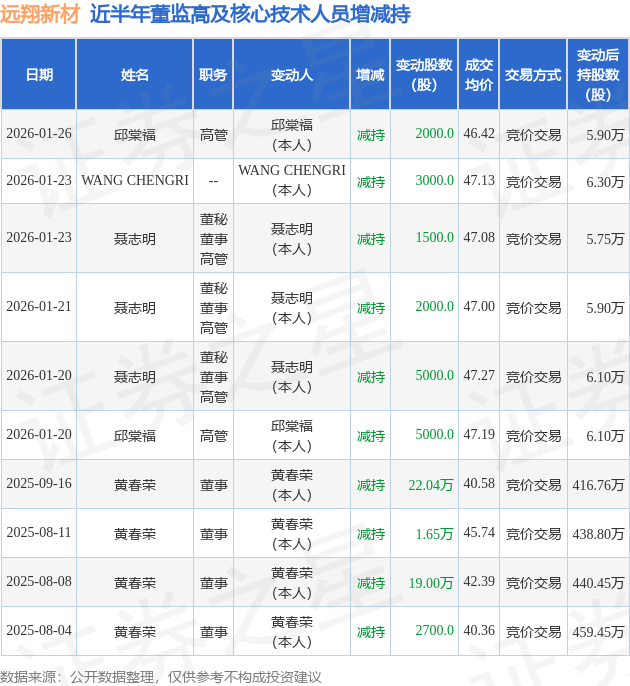Image resolution: width=630 pixels, height=686 pixels.
Task: Click the holdings value 440.45万
Action: (598, 583)
